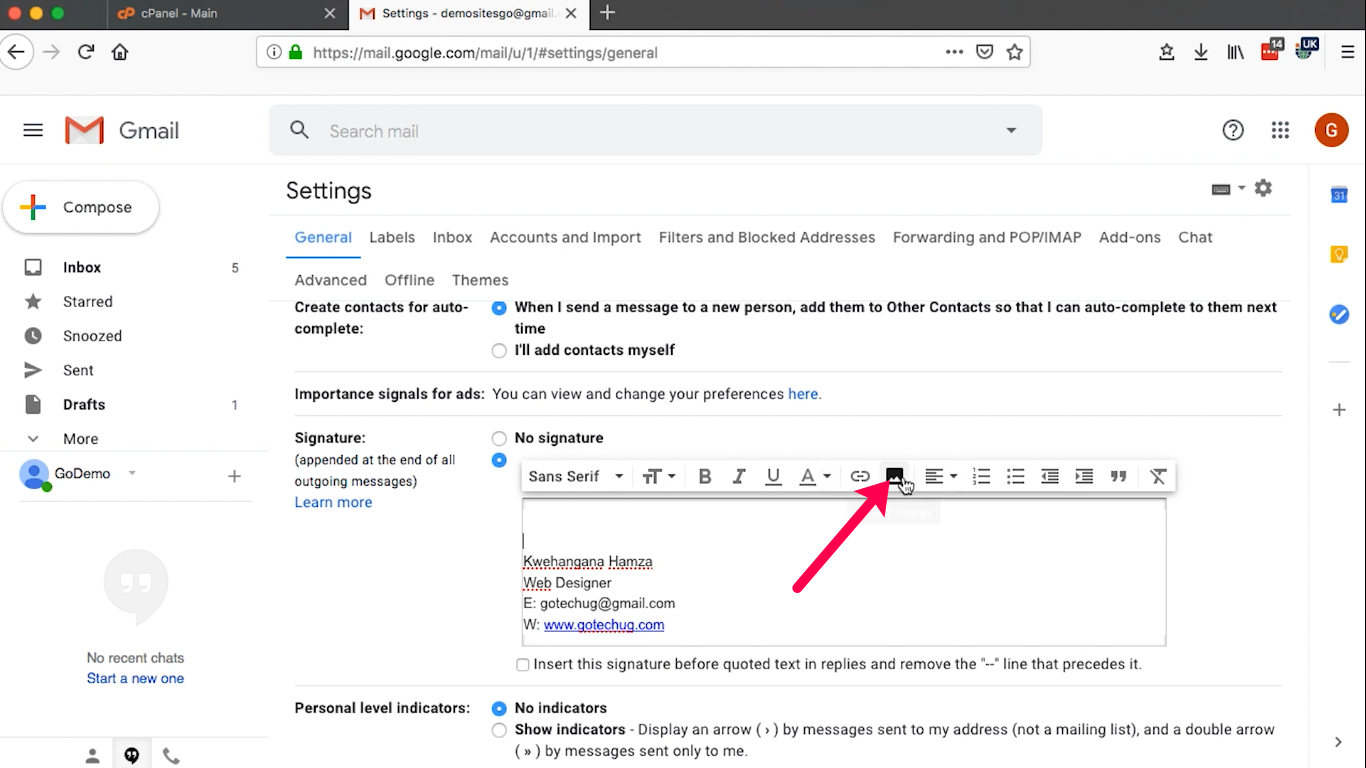Open the Firefox downloads panel
1366x768 pixels.
tap(1201, 52)
